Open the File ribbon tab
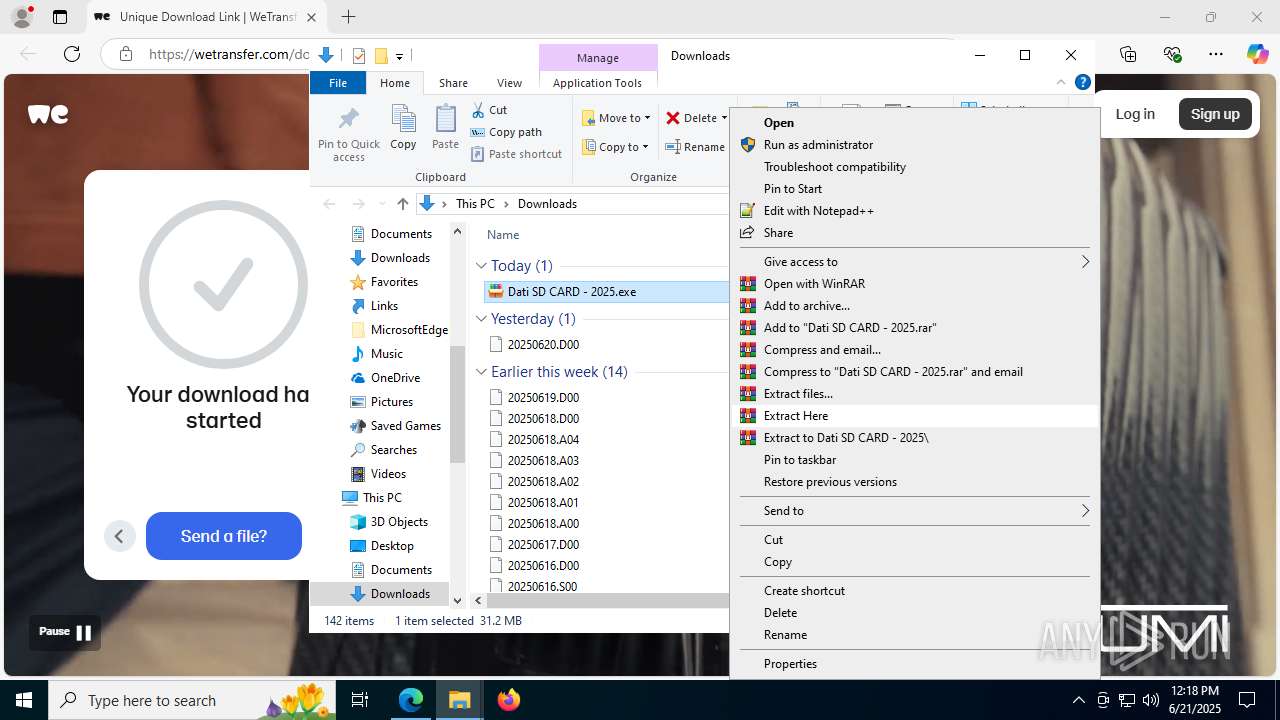This screenshot has width=1280, height=720. [338, 83]
